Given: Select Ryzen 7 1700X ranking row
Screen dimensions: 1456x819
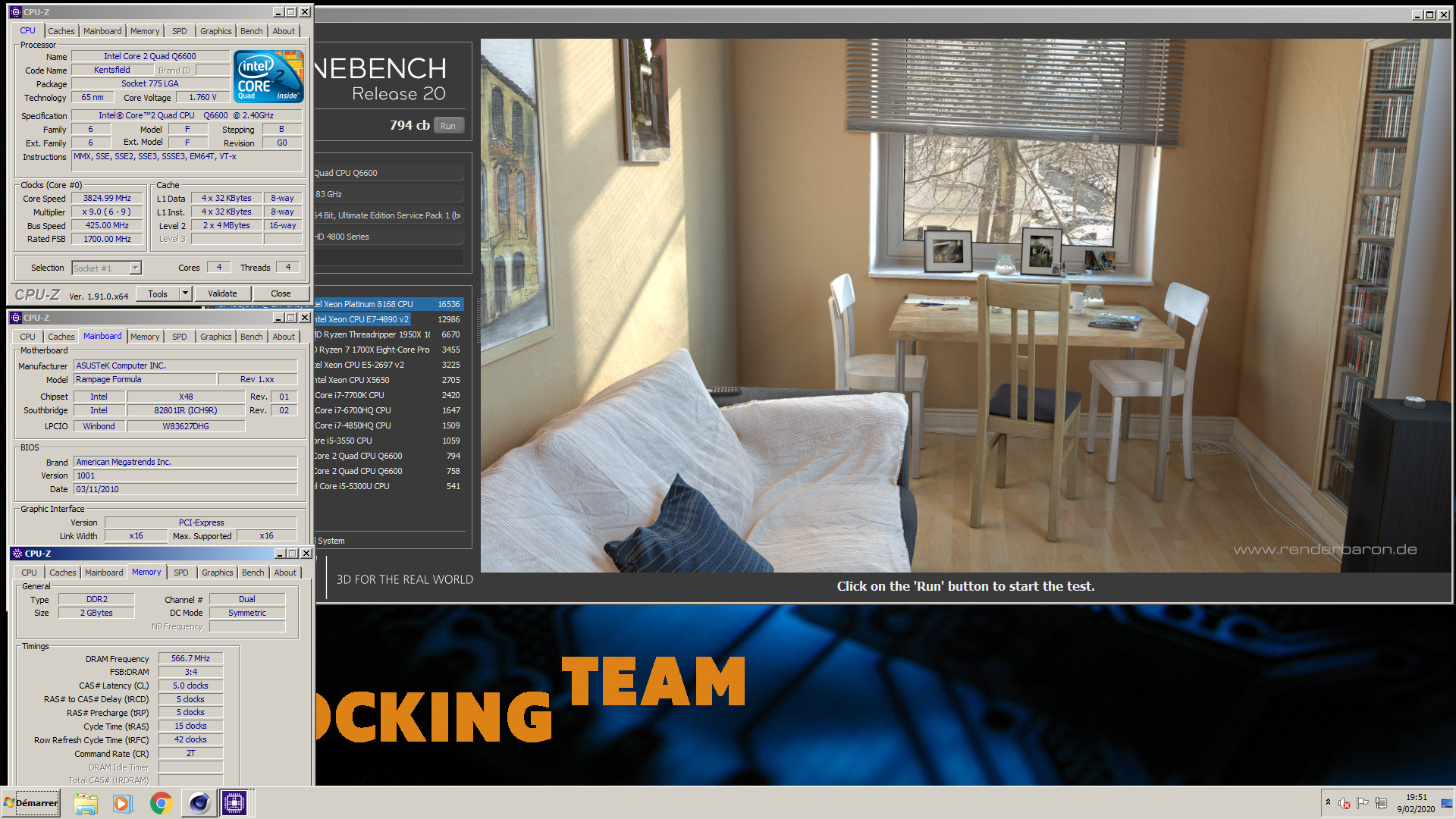Looking at the screenshot, I should click(388, 350).
